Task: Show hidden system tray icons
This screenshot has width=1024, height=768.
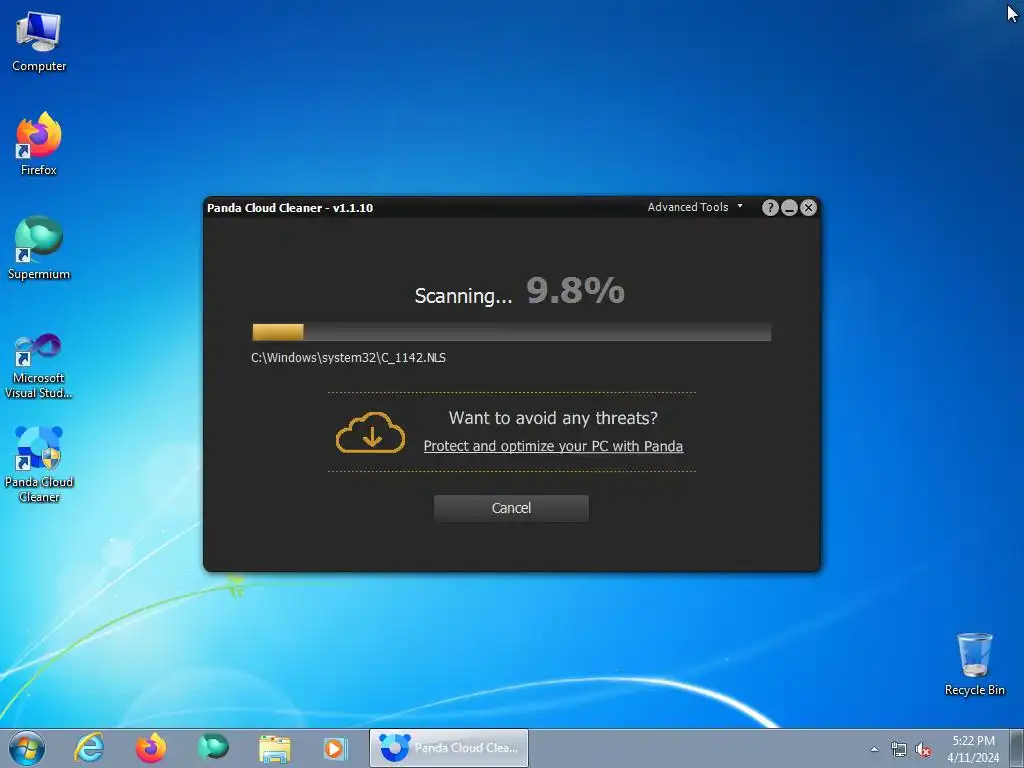Action: click(x=874, y=749)
